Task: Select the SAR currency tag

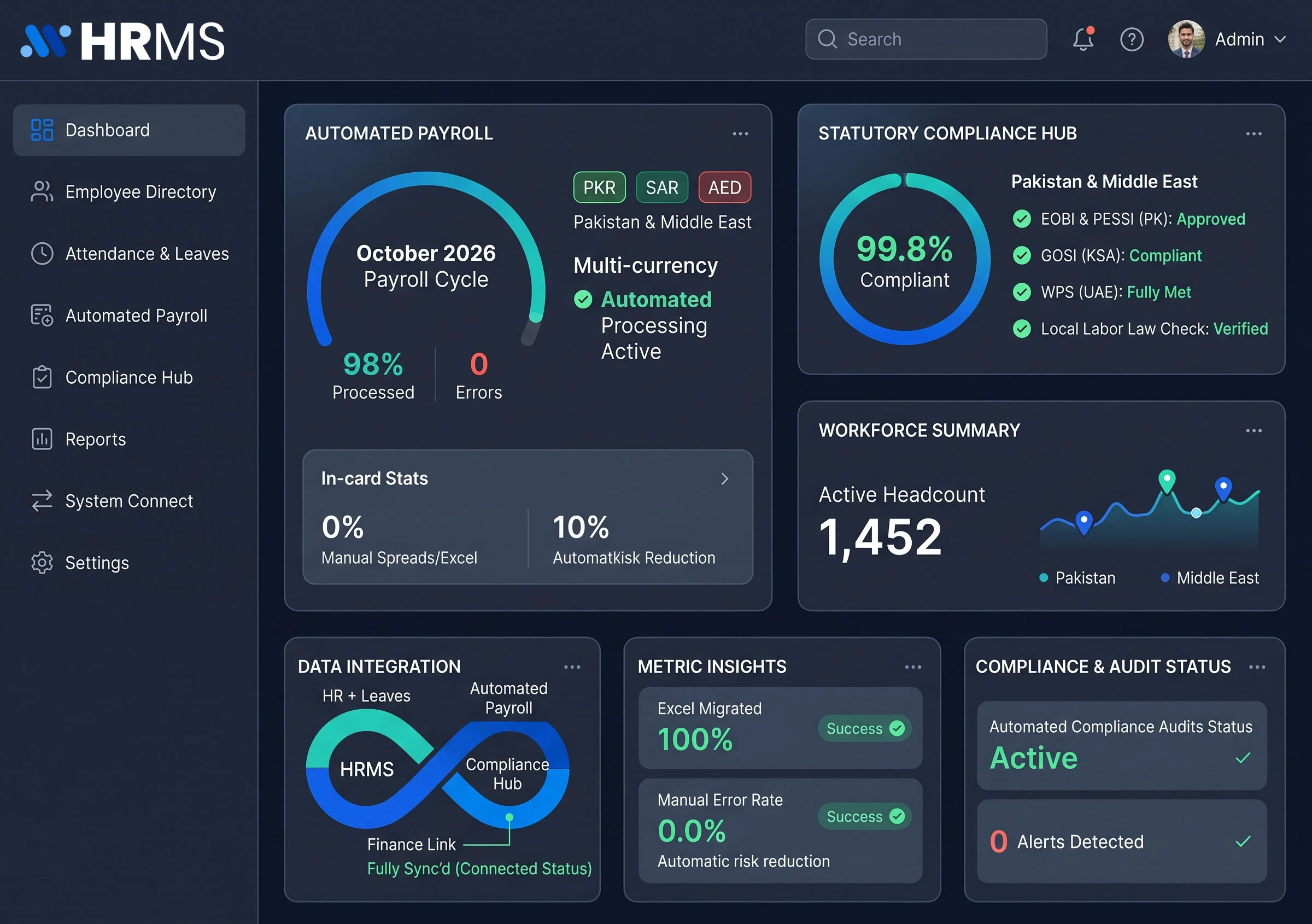Action: pyautogui.click(x=661, y=187)
